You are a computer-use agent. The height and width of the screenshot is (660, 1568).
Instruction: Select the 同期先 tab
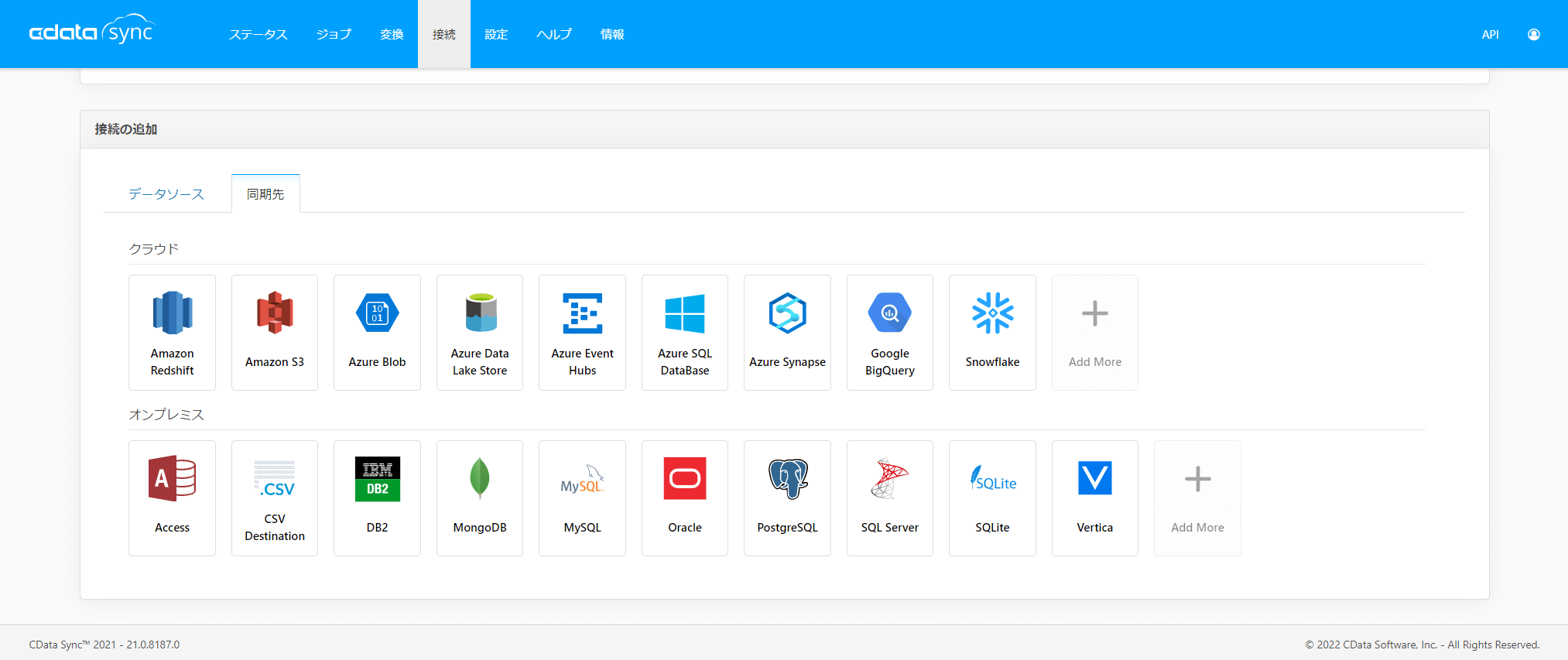click(265, 193)
